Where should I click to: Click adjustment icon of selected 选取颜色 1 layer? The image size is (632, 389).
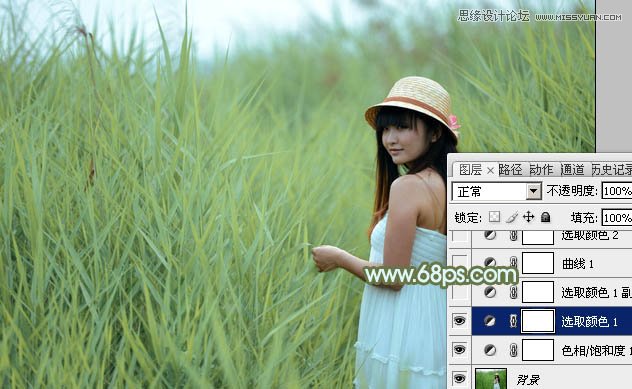pyautogui.click(x=490, y=321)
